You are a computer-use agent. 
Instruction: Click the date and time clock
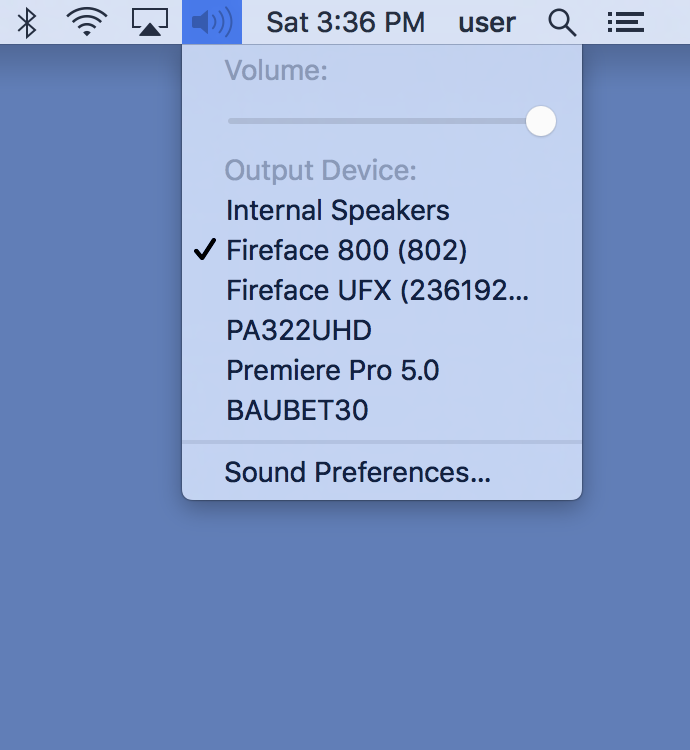(345, 22)
